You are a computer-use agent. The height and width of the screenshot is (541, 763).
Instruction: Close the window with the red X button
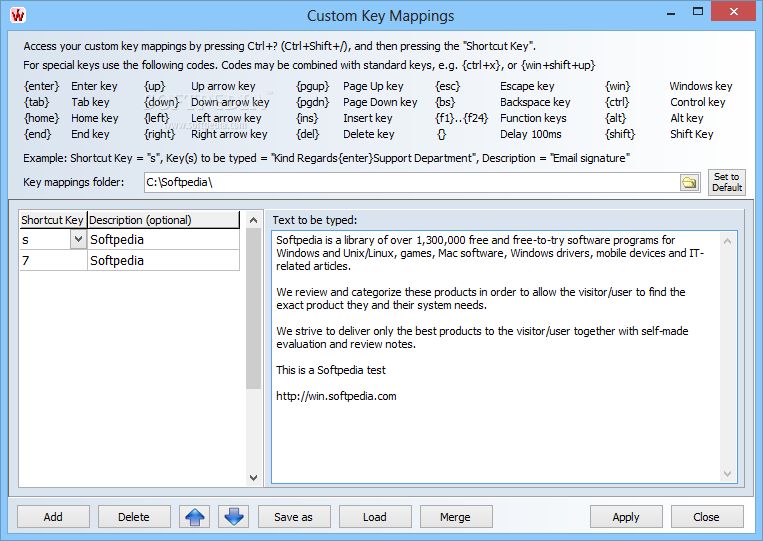pos(734,12)
